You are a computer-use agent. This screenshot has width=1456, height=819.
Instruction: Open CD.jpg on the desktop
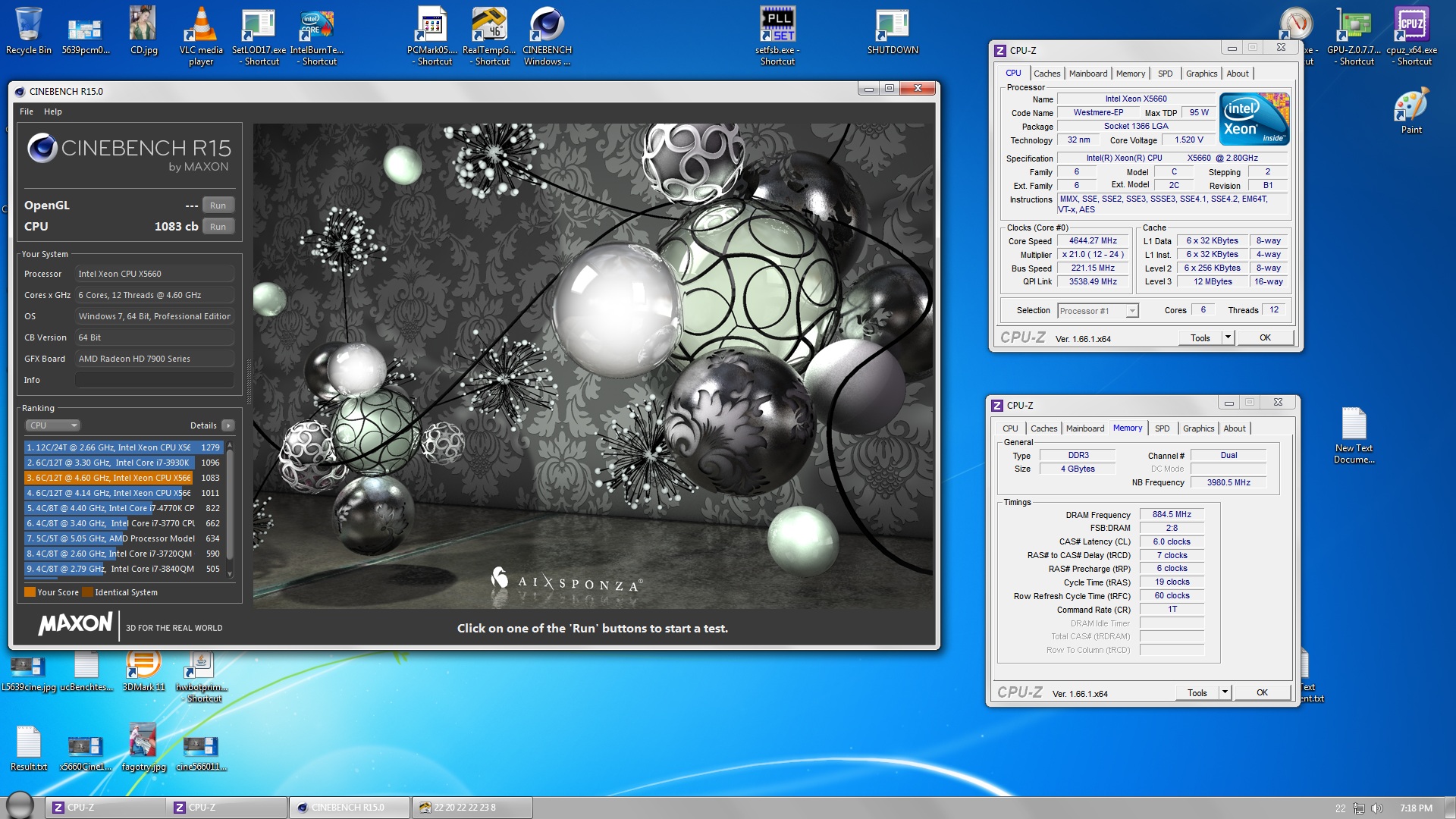click(143, 30)
